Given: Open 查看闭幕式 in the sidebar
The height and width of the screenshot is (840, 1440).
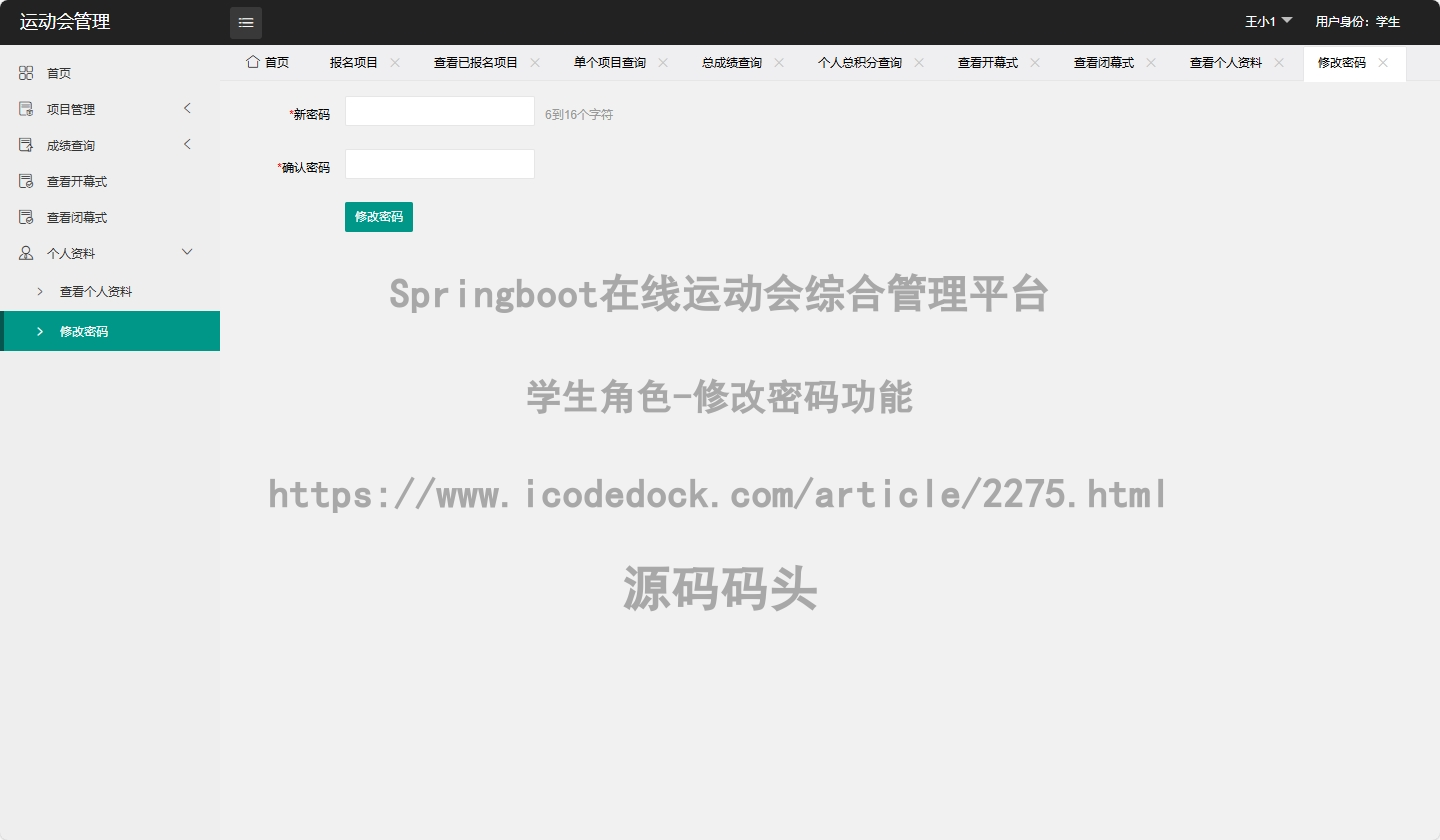Looking at the screenshot, I should pos(110,217).
